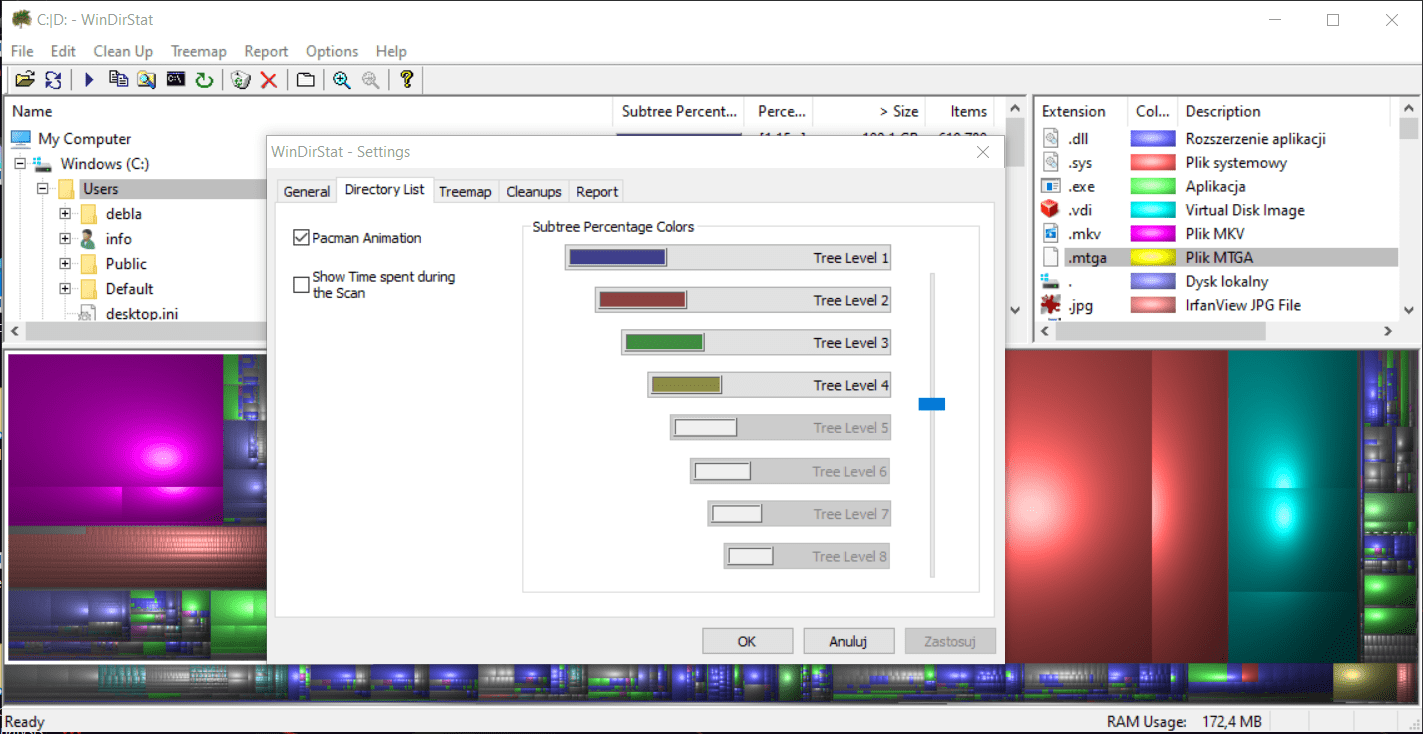
Task: Click the Properties toolbar icon
Action: (306, 80)
